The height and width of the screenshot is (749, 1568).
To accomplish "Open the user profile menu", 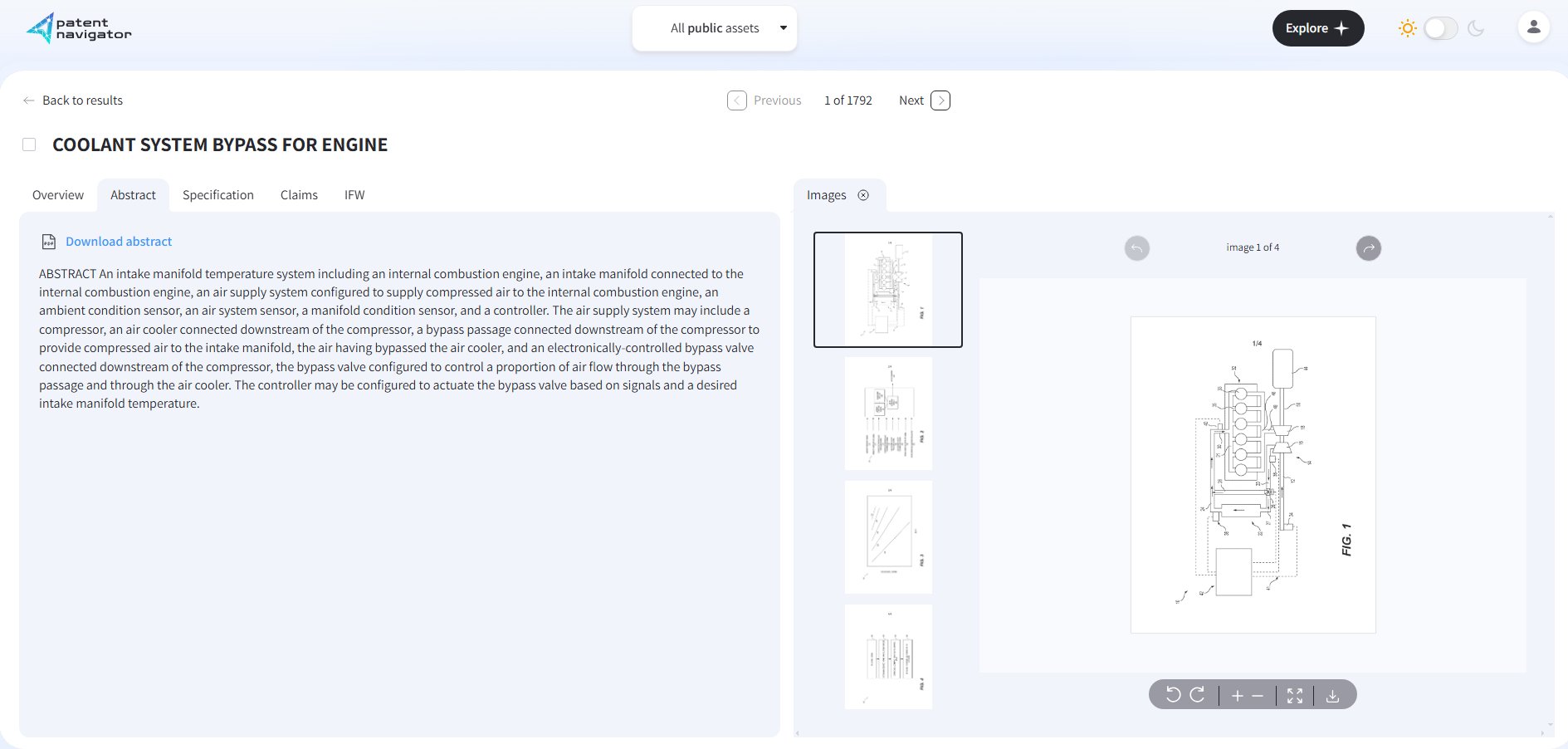I will (1532, 27).
